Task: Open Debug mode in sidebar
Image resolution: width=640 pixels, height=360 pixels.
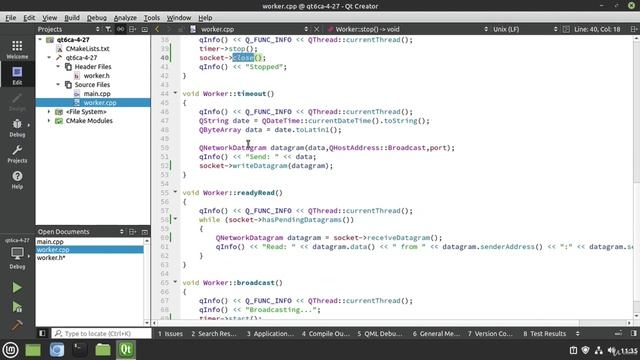Action: click(17, 128)
